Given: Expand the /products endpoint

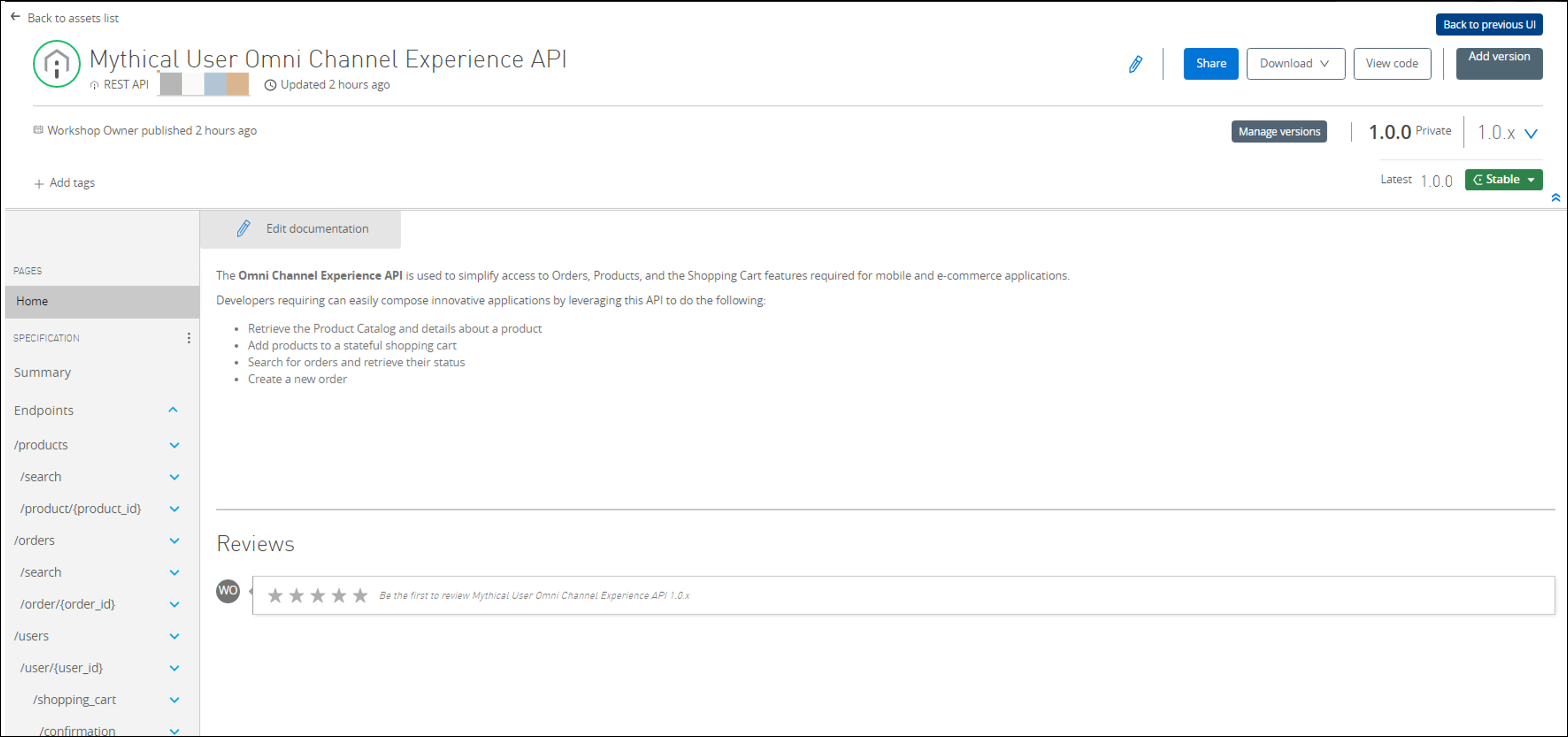Looking at the screenshot, I should (174, 445).
